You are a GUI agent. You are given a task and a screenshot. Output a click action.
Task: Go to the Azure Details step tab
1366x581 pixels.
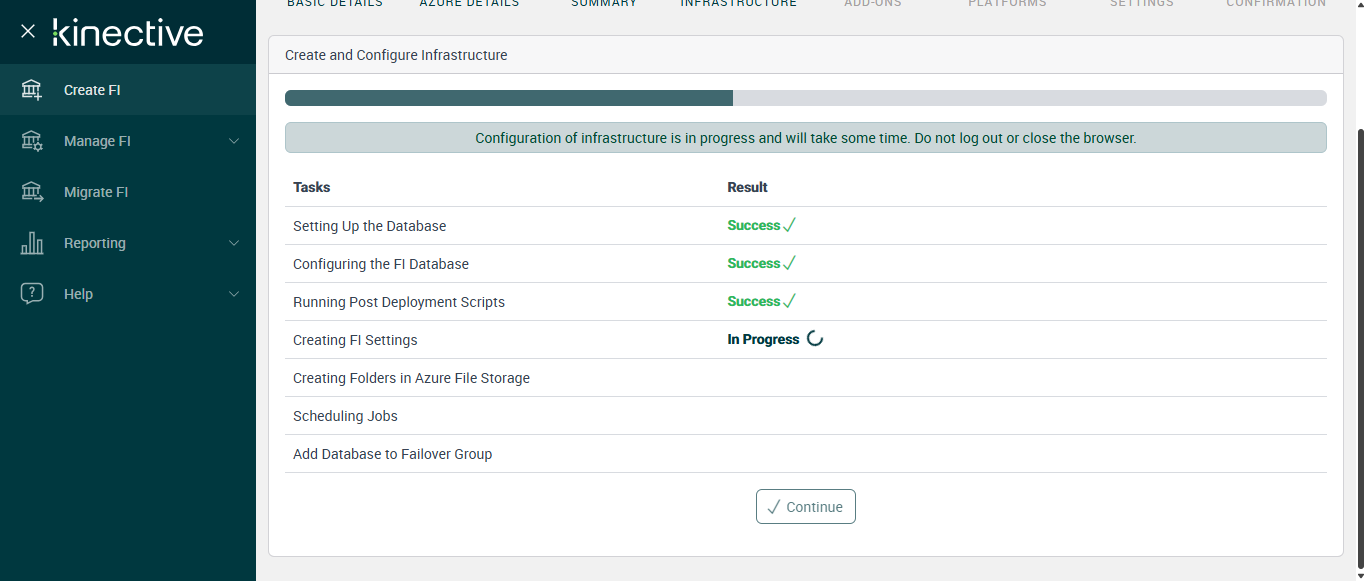tap(469, 4)
